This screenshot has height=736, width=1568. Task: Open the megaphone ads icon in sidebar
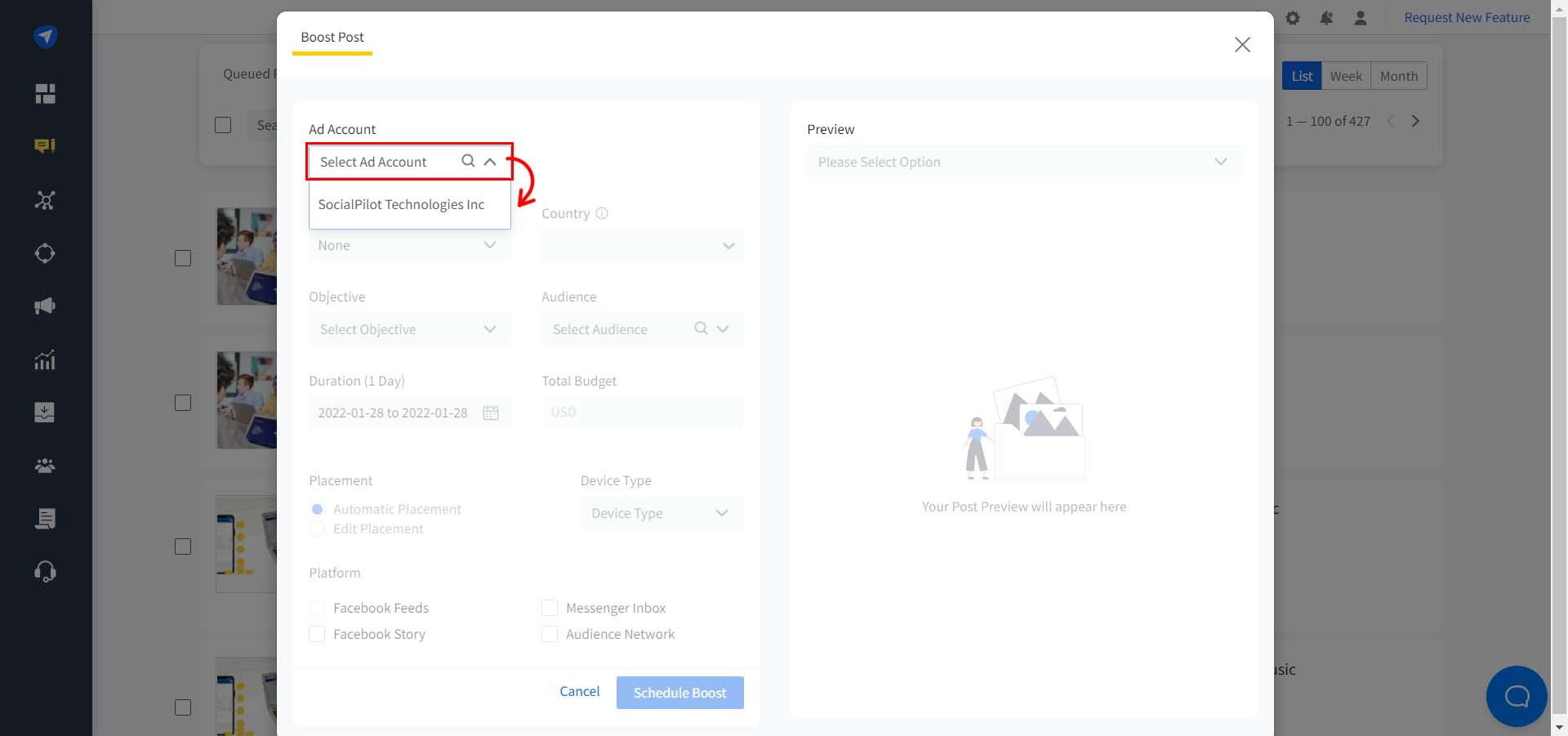click(x=45, y=306)
